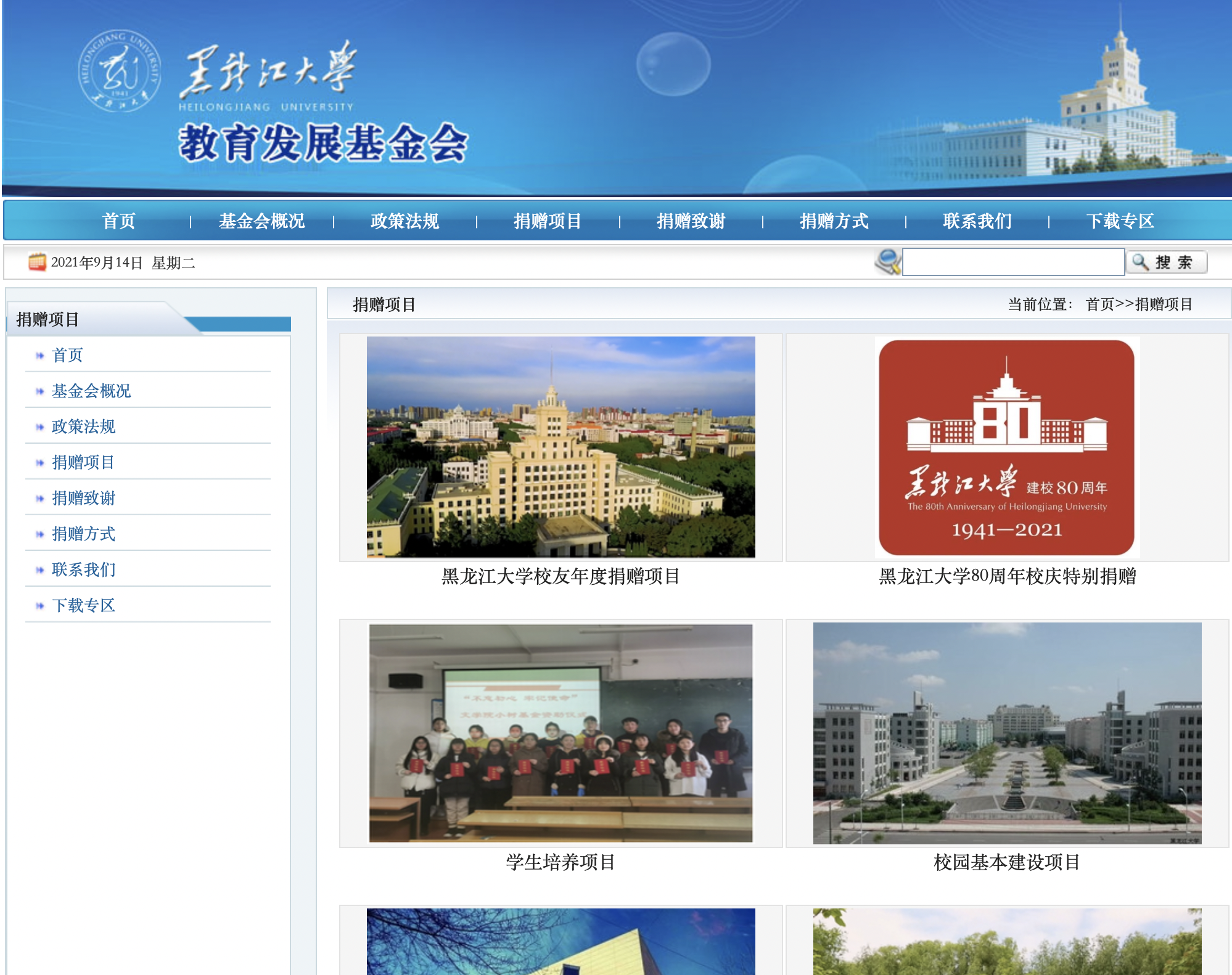Click the magnifier icon left of search box
This screenshot has width=1232, height=975.
coord(888,262)
